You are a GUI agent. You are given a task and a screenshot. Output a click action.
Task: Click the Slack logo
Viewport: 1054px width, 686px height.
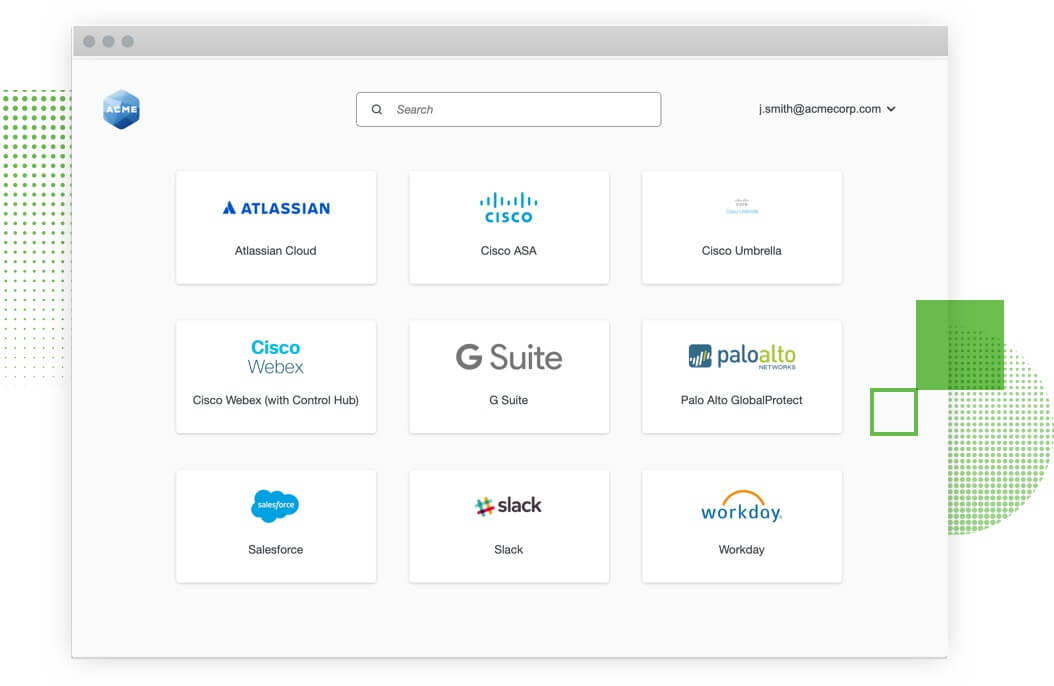pos(508,506)
